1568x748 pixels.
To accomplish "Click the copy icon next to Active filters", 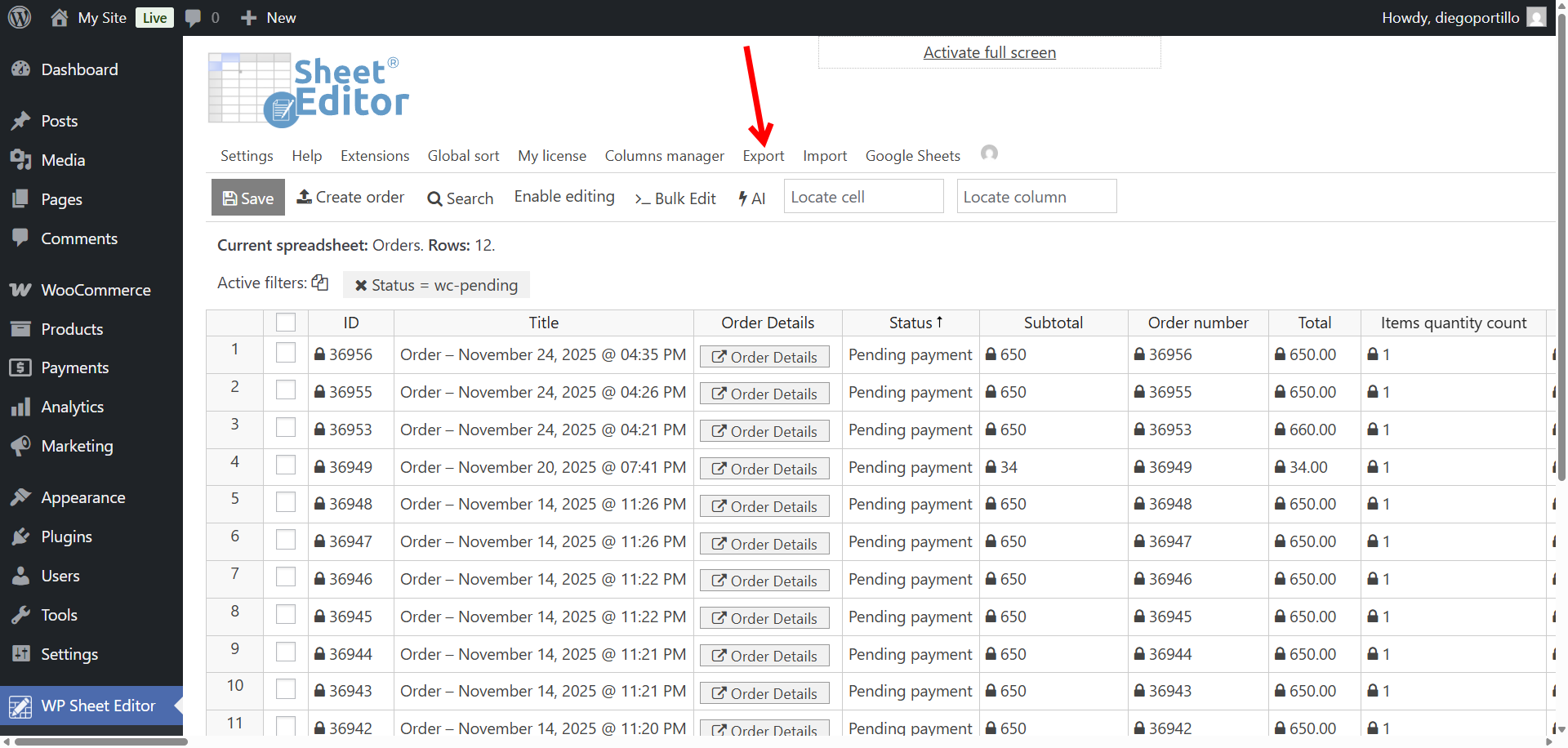I will coord(319,282).
